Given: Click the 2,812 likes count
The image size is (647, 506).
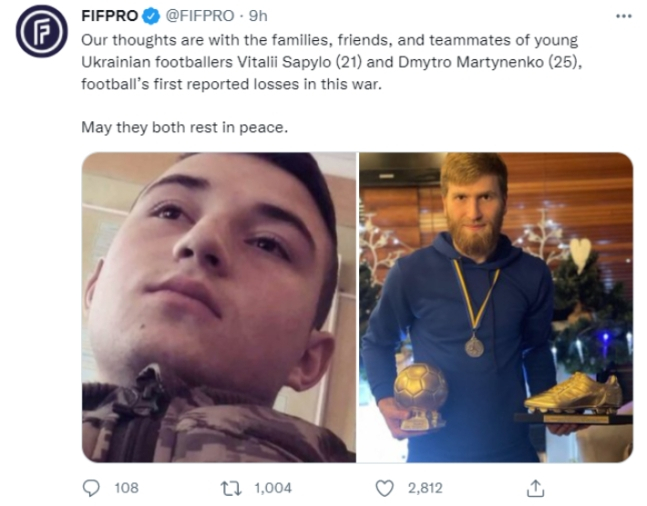Looking at the screenshot, I should click(425, 488).
